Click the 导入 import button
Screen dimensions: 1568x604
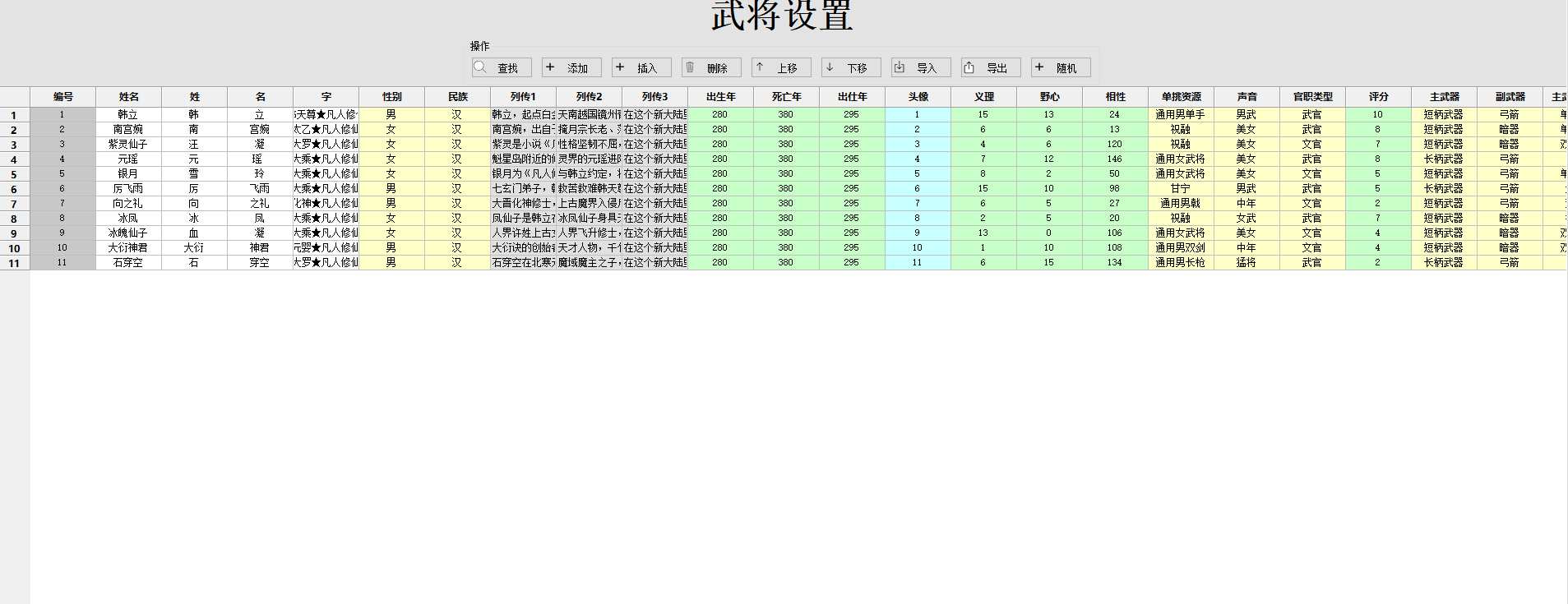(921, 67)
